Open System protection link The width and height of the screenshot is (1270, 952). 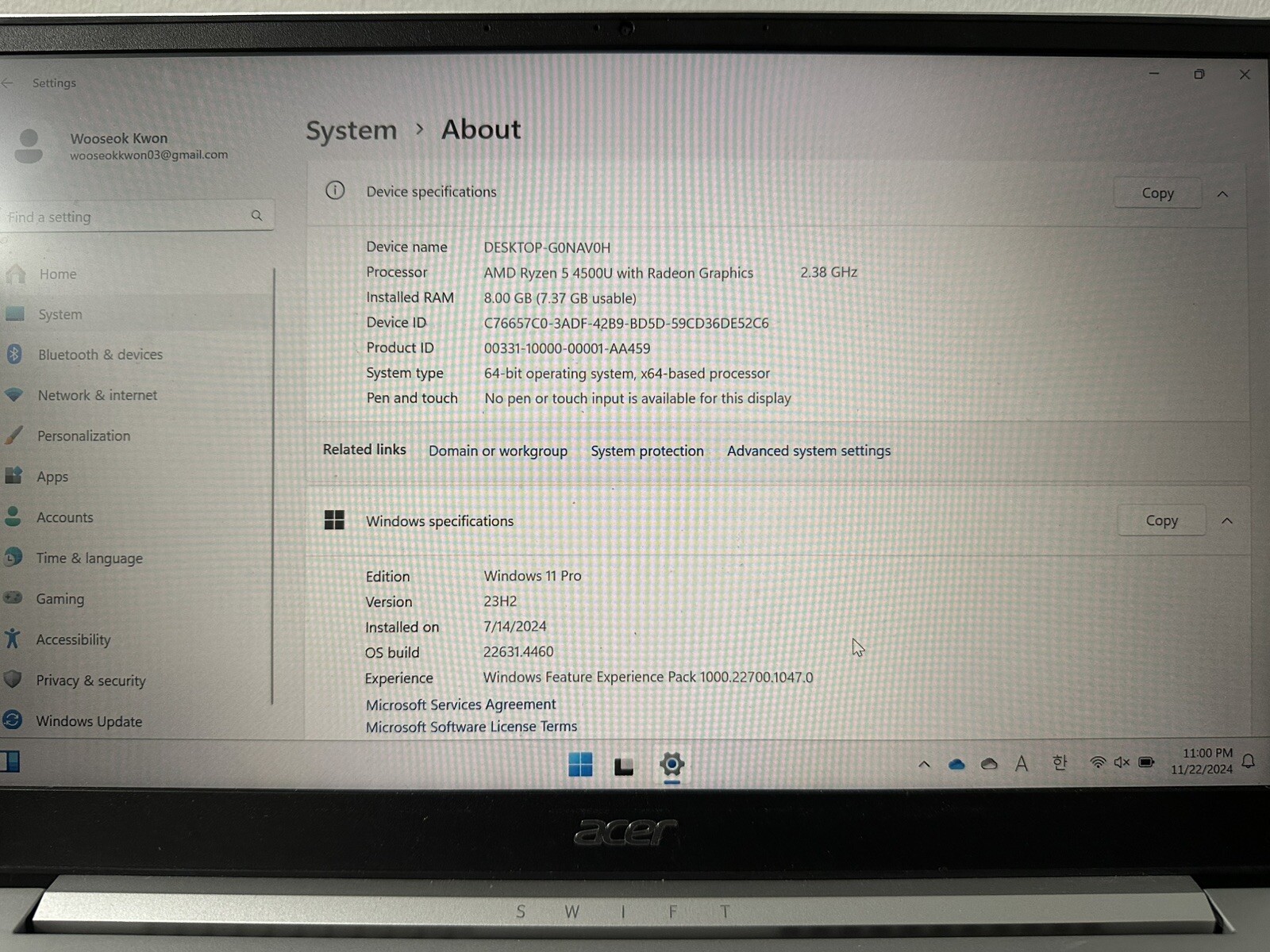(x=647, y=451)
